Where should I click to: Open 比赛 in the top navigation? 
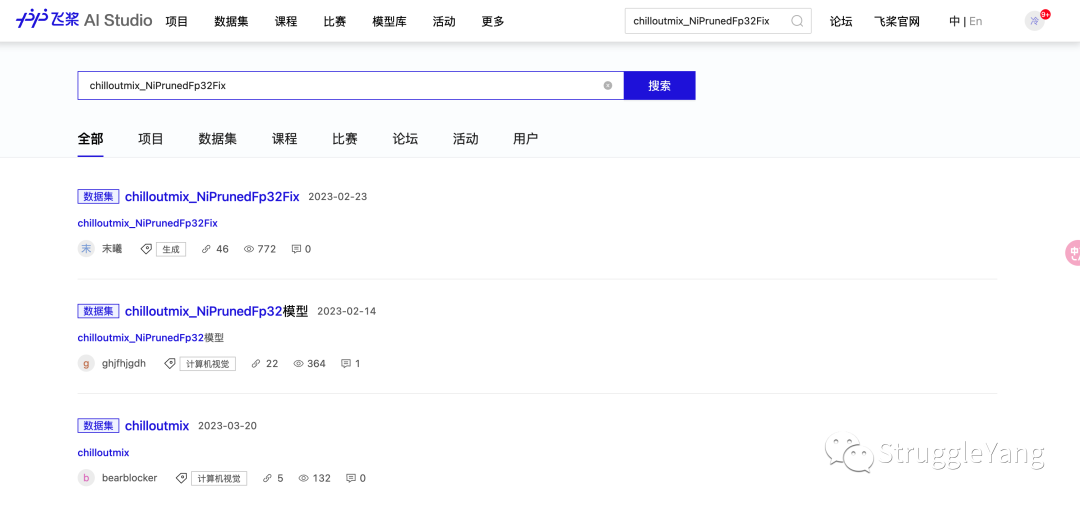[335, 21]
